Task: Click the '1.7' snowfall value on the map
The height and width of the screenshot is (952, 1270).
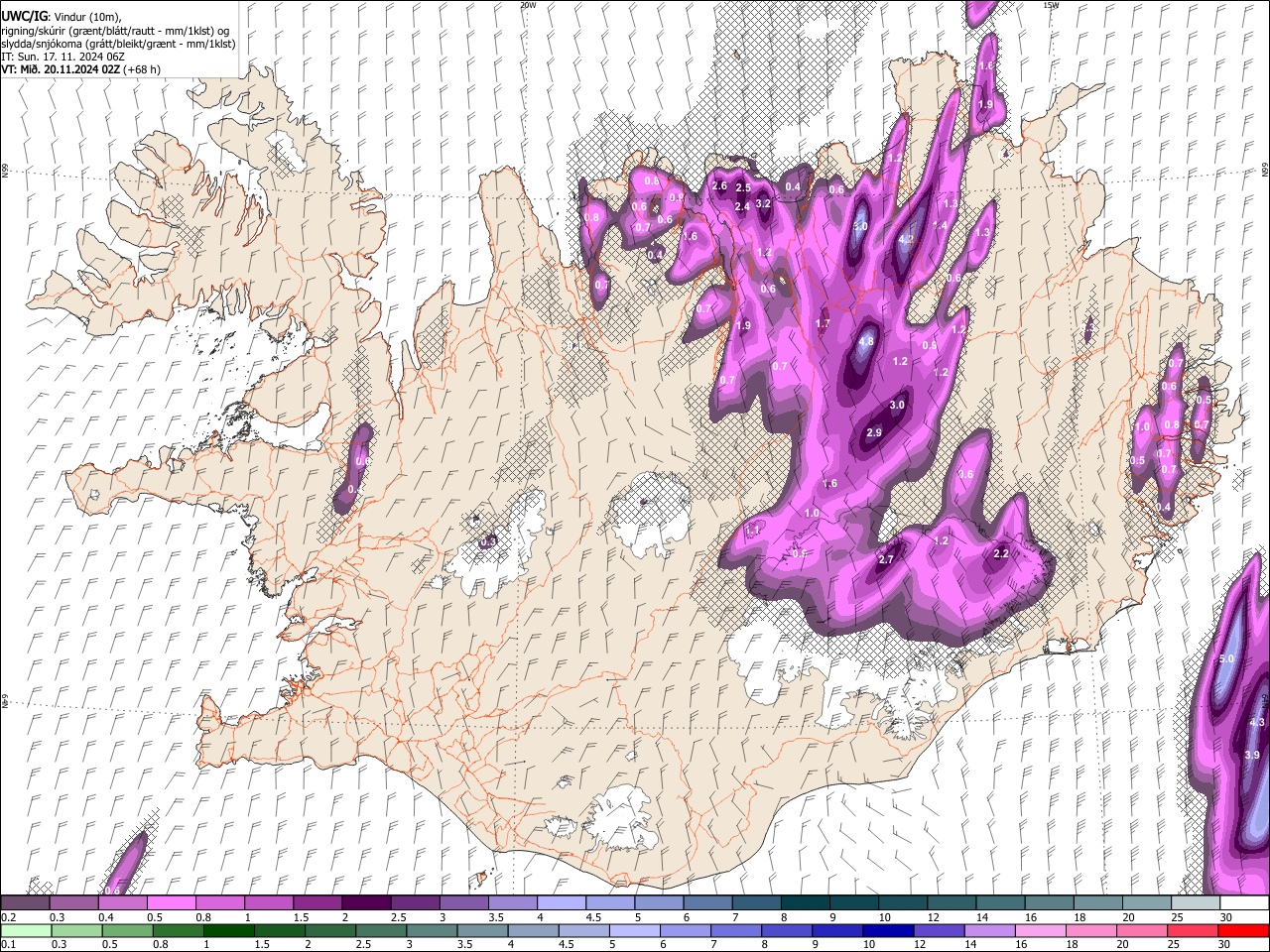Action: click(823, 324)
